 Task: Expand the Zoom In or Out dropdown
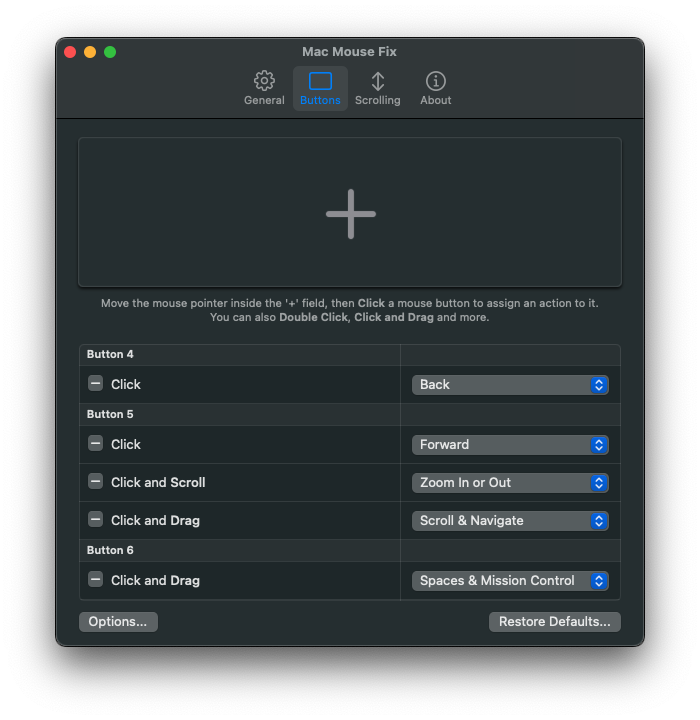510,483
